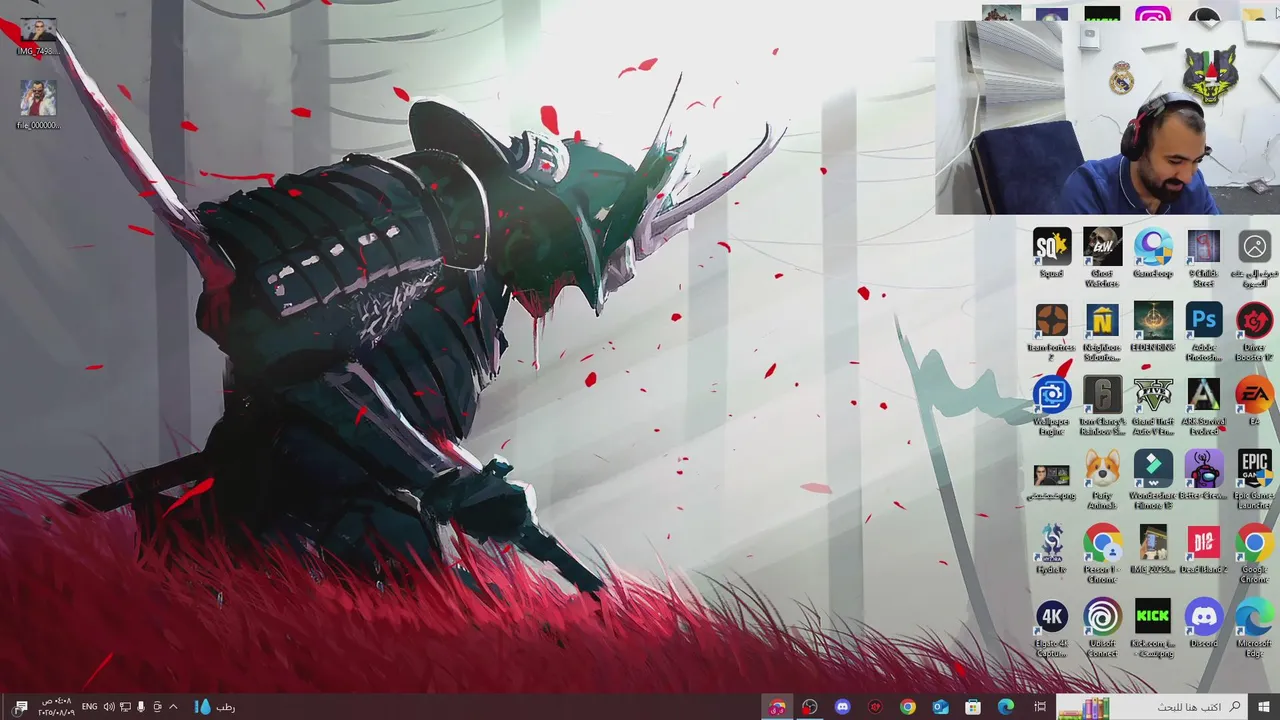1280x720 pixels.
Task: Show hidden system tray icons
Action: tap(173, 707)
